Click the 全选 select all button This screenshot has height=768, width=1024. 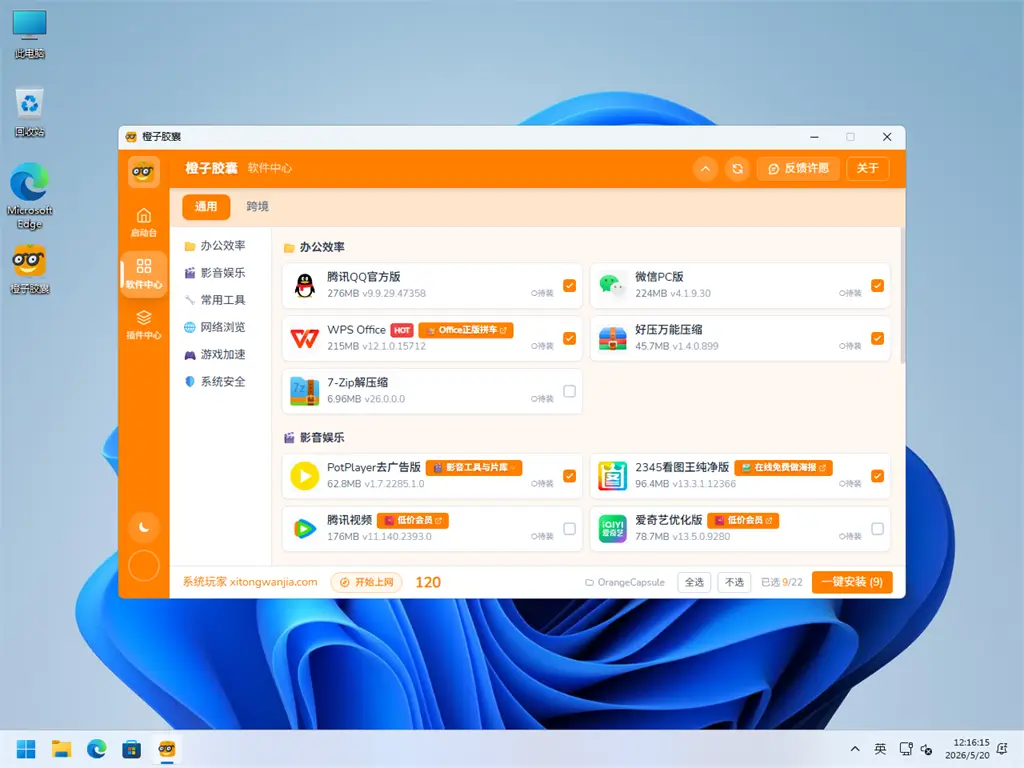pyautogui.click(x=694, y=582)
